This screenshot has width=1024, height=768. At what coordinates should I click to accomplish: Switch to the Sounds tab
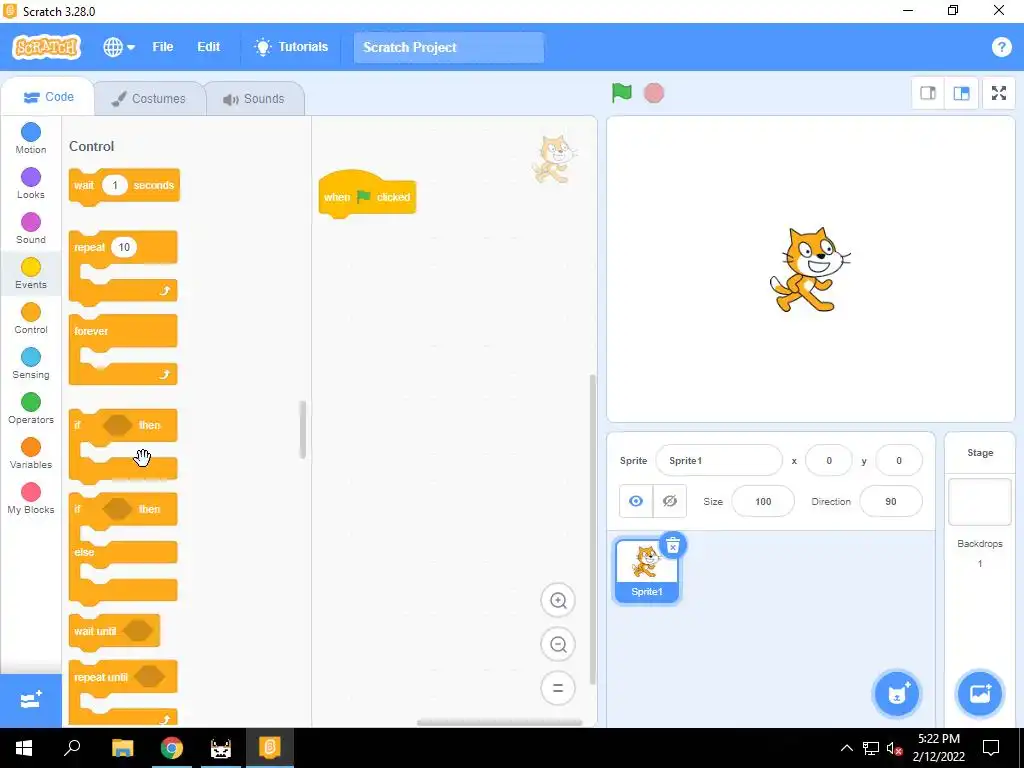pos(254,99)
